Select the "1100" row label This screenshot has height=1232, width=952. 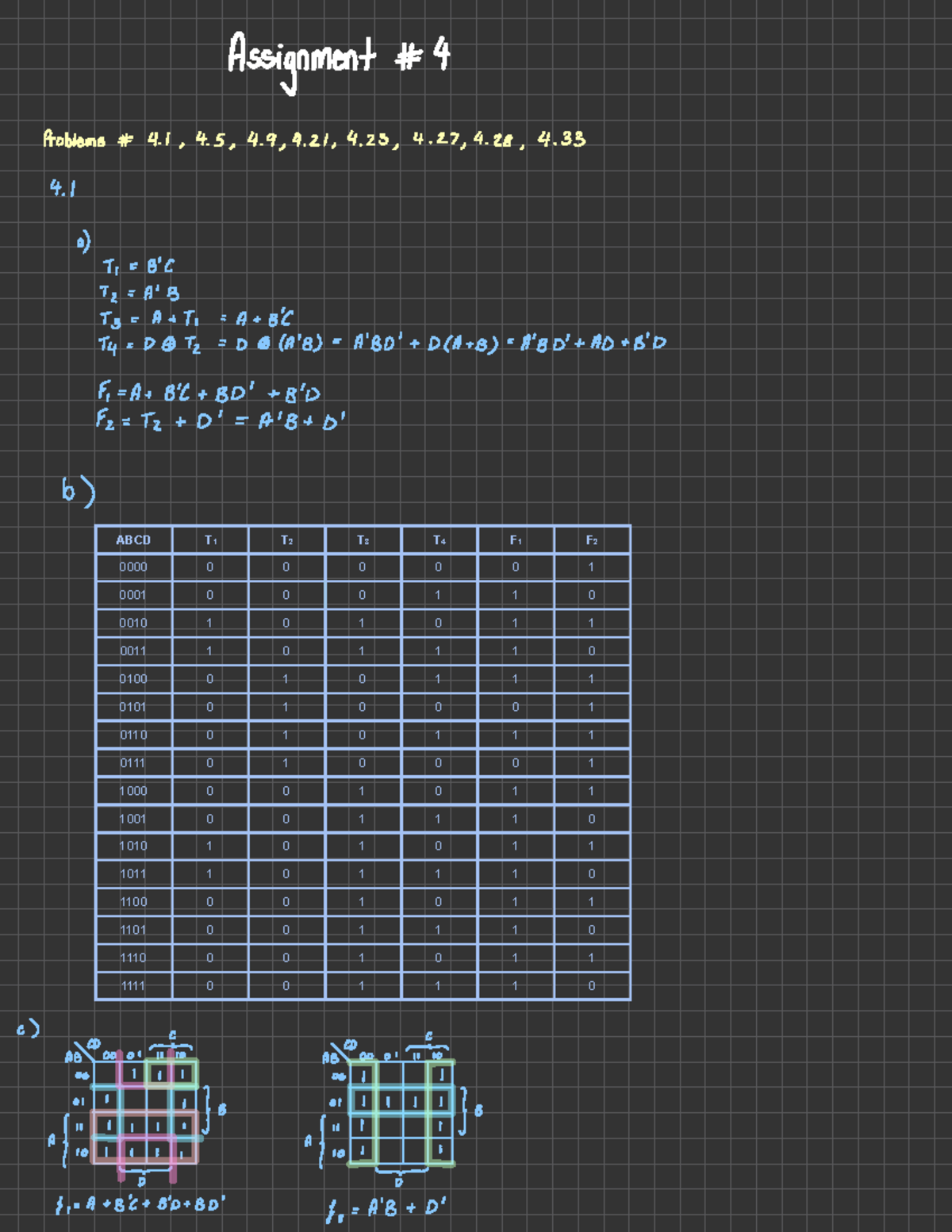pos(133,902)
